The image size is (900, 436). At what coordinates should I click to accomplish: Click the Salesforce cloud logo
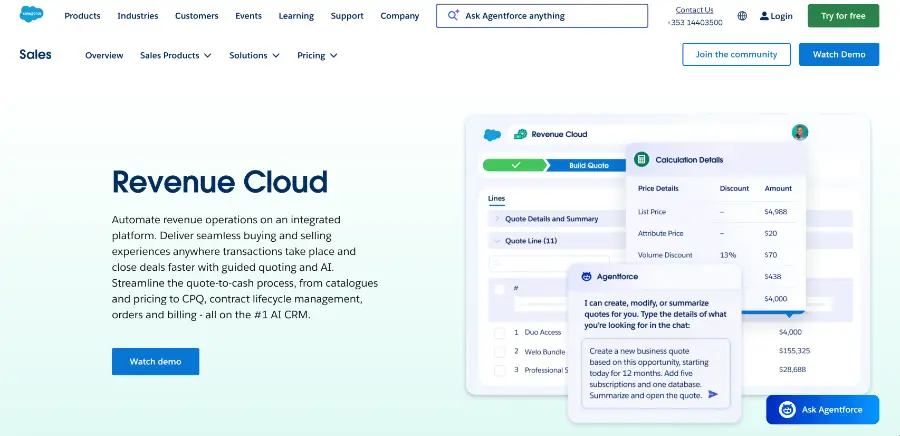coord(32,14)
